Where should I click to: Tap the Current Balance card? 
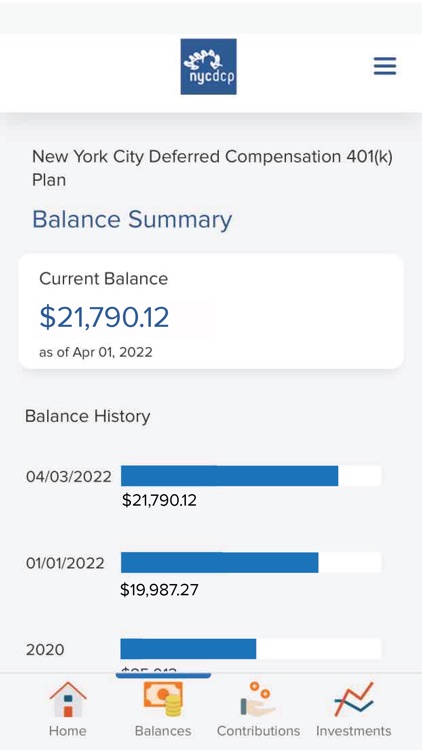tap(211, 311)
